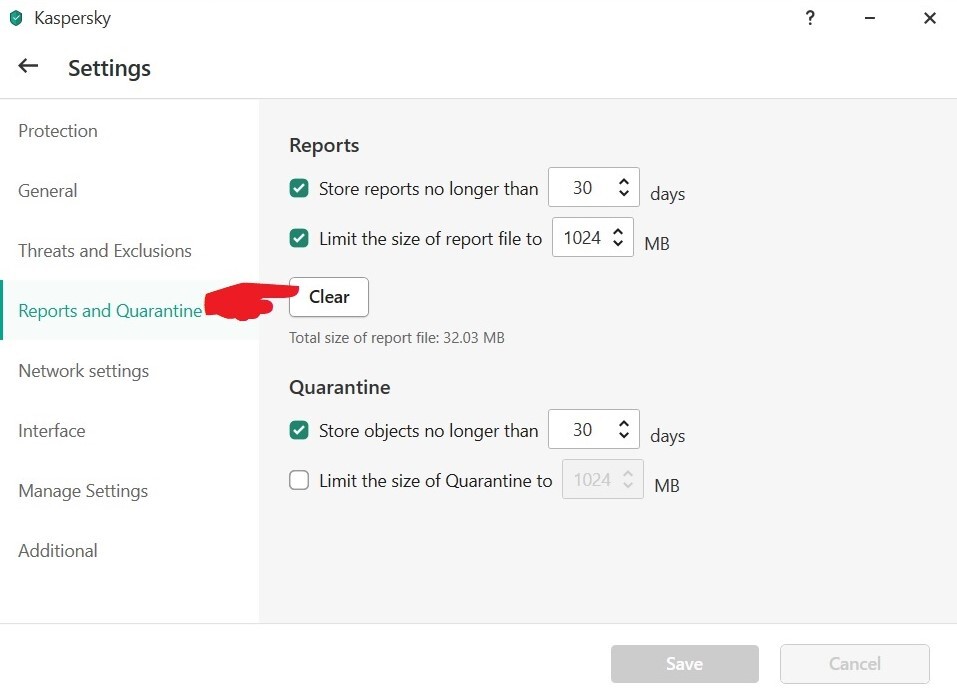Minimize the Kaspersky window

point(870,18)
